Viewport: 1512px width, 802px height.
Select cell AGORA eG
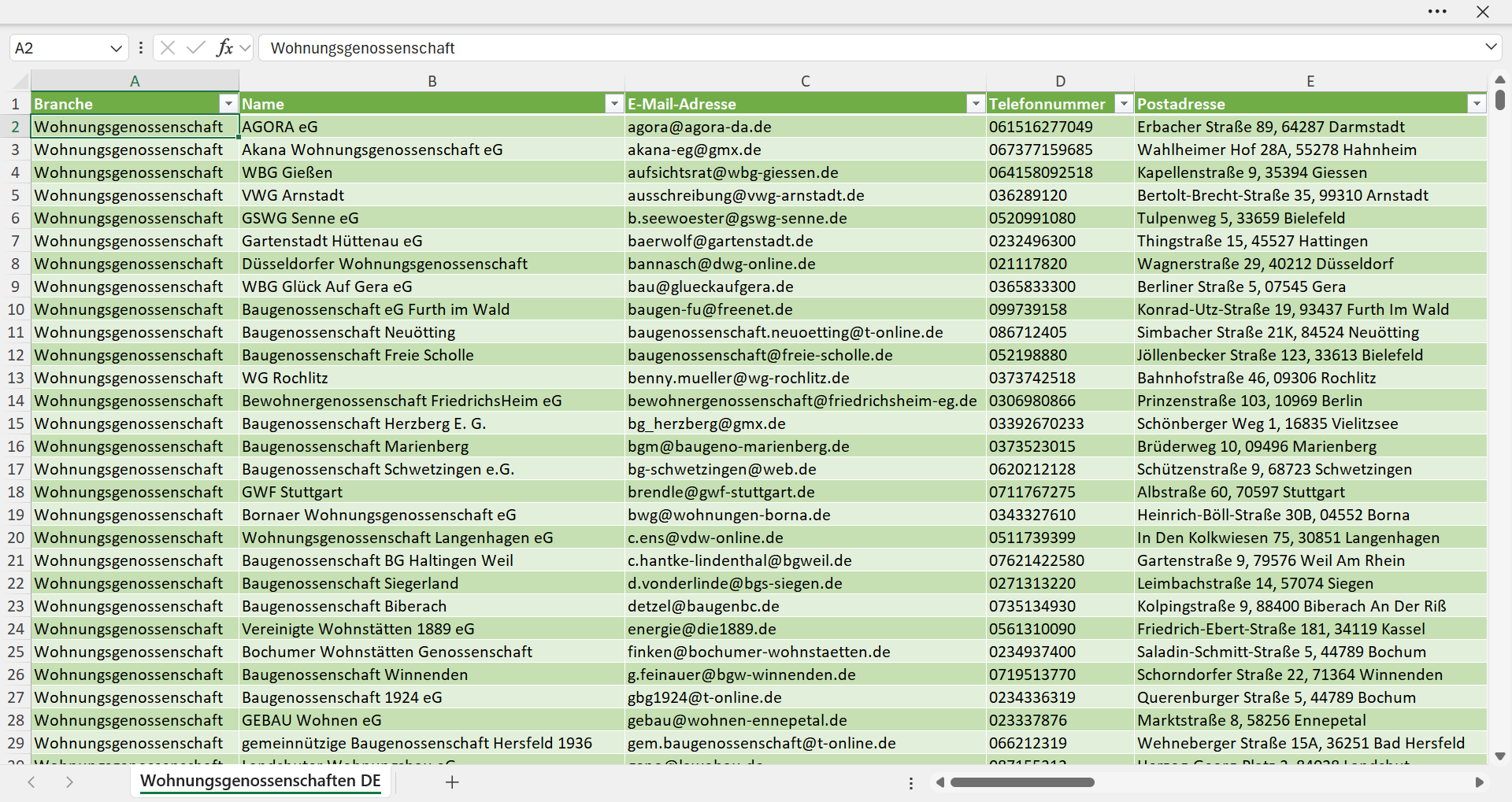pos(432,127)
